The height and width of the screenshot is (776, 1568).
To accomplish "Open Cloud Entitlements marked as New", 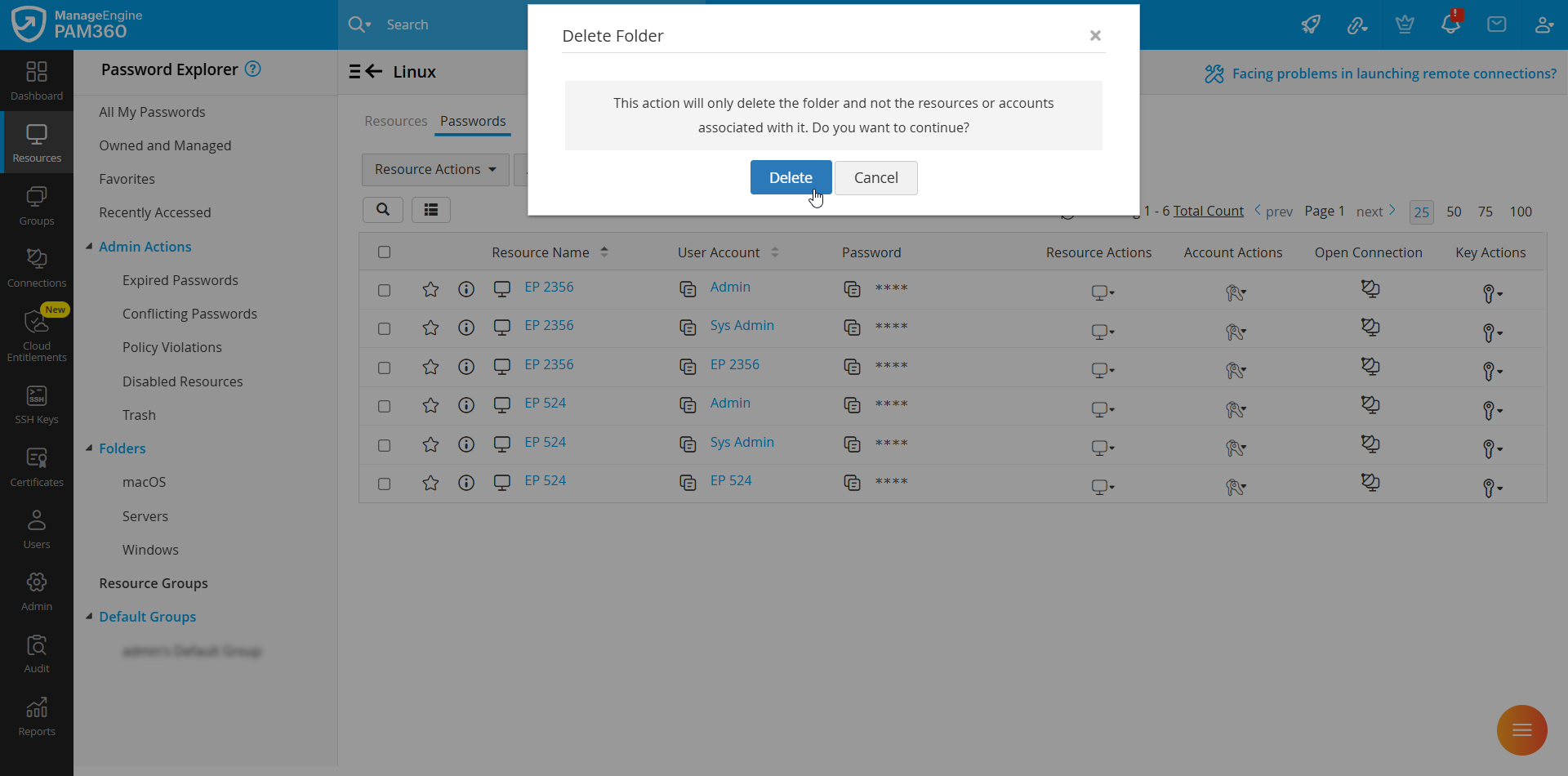I will click(36, 335).
